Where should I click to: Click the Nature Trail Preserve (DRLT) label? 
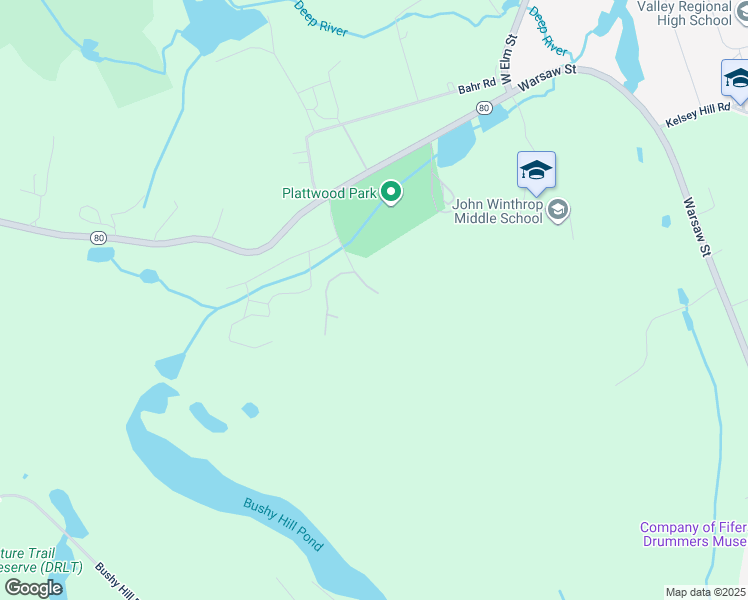click(x=40, y=560)
